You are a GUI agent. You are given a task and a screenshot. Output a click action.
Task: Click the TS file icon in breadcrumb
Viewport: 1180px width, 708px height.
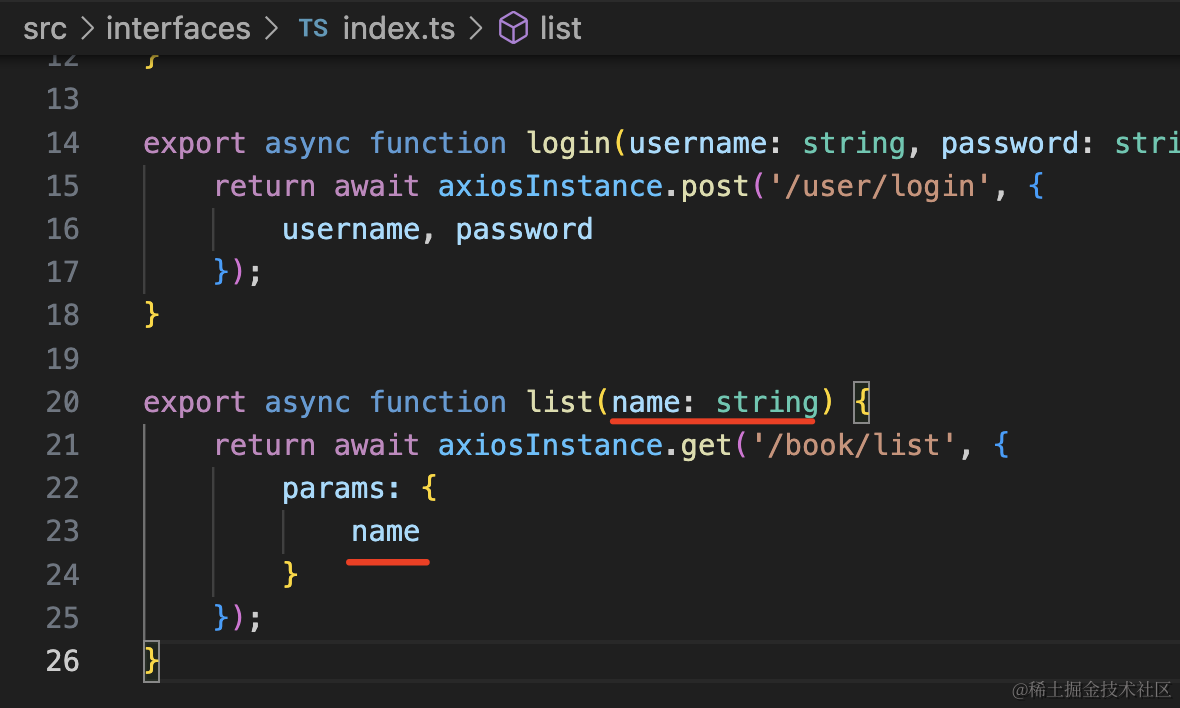coord(312,29)
